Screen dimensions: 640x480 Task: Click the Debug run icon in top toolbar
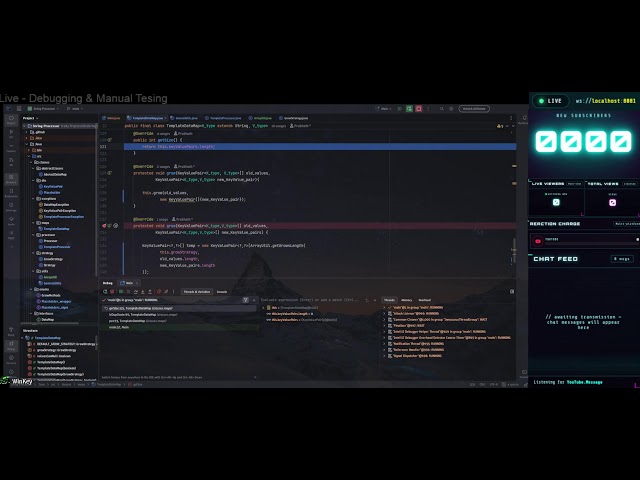(409, 109)
